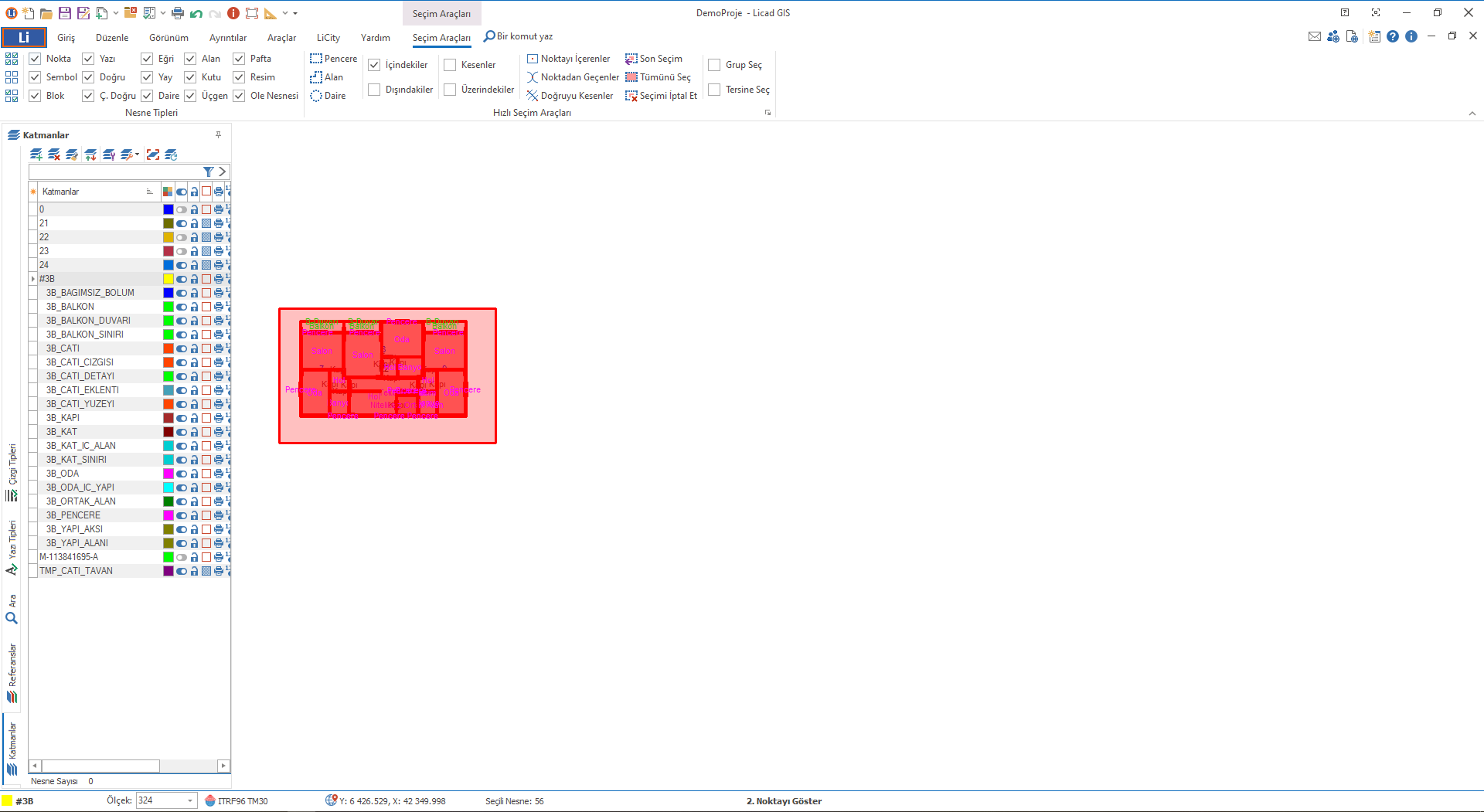Click the Li application menu button
The image size is (1484, 812).
pos(24,37)
